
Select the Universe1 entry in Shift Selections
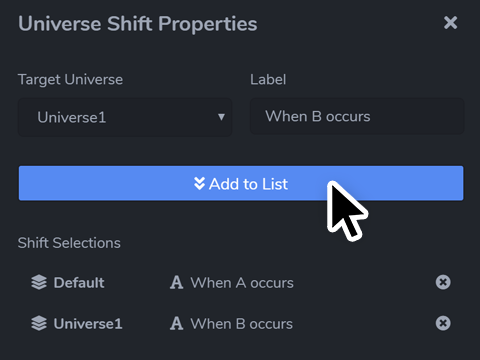pyautogui.click(x=241, y=323)
